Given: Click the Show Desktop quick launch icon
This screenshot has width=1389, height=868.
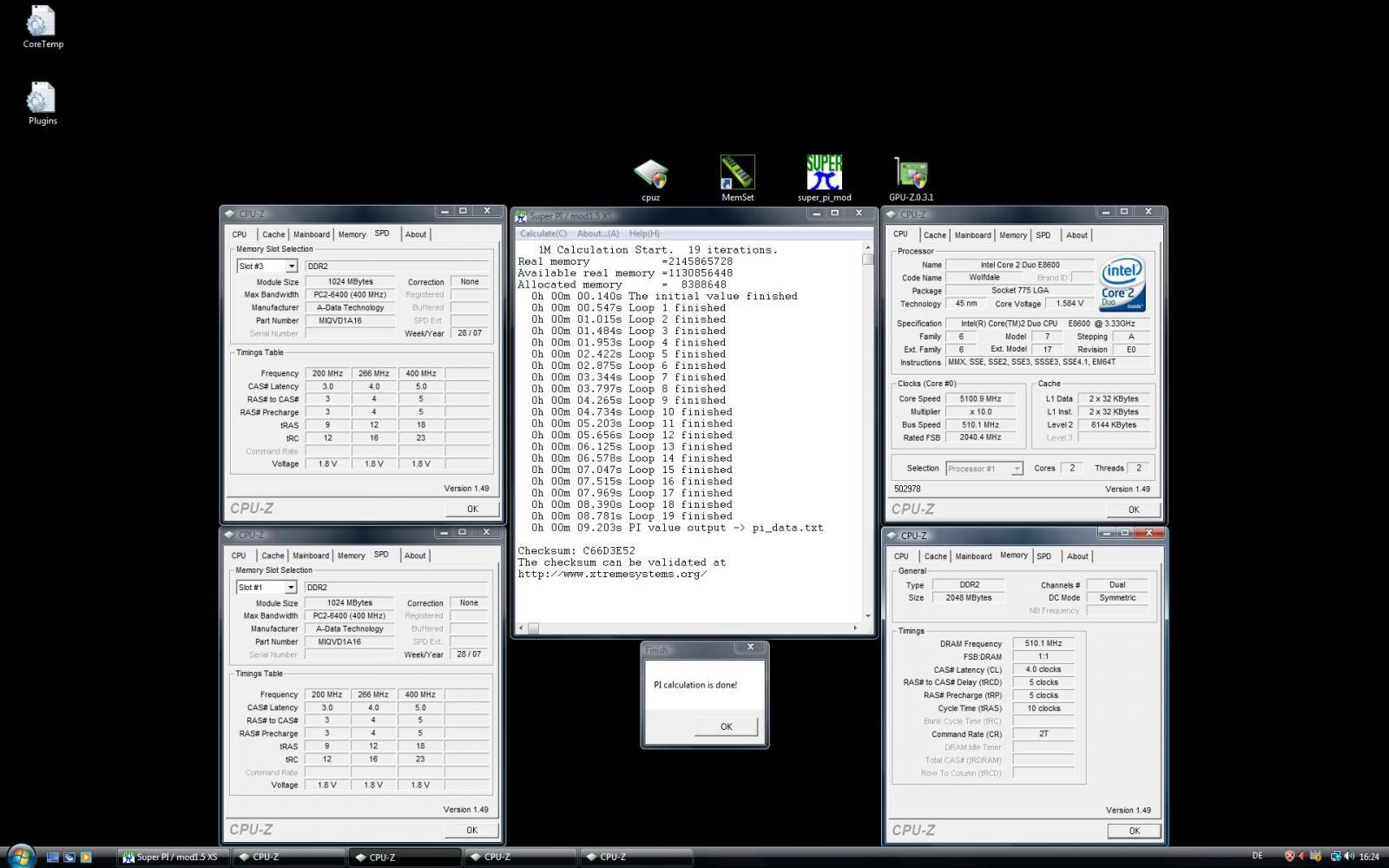Looking at the screenshot, I should pyautogui.click(x=52, y=857).
